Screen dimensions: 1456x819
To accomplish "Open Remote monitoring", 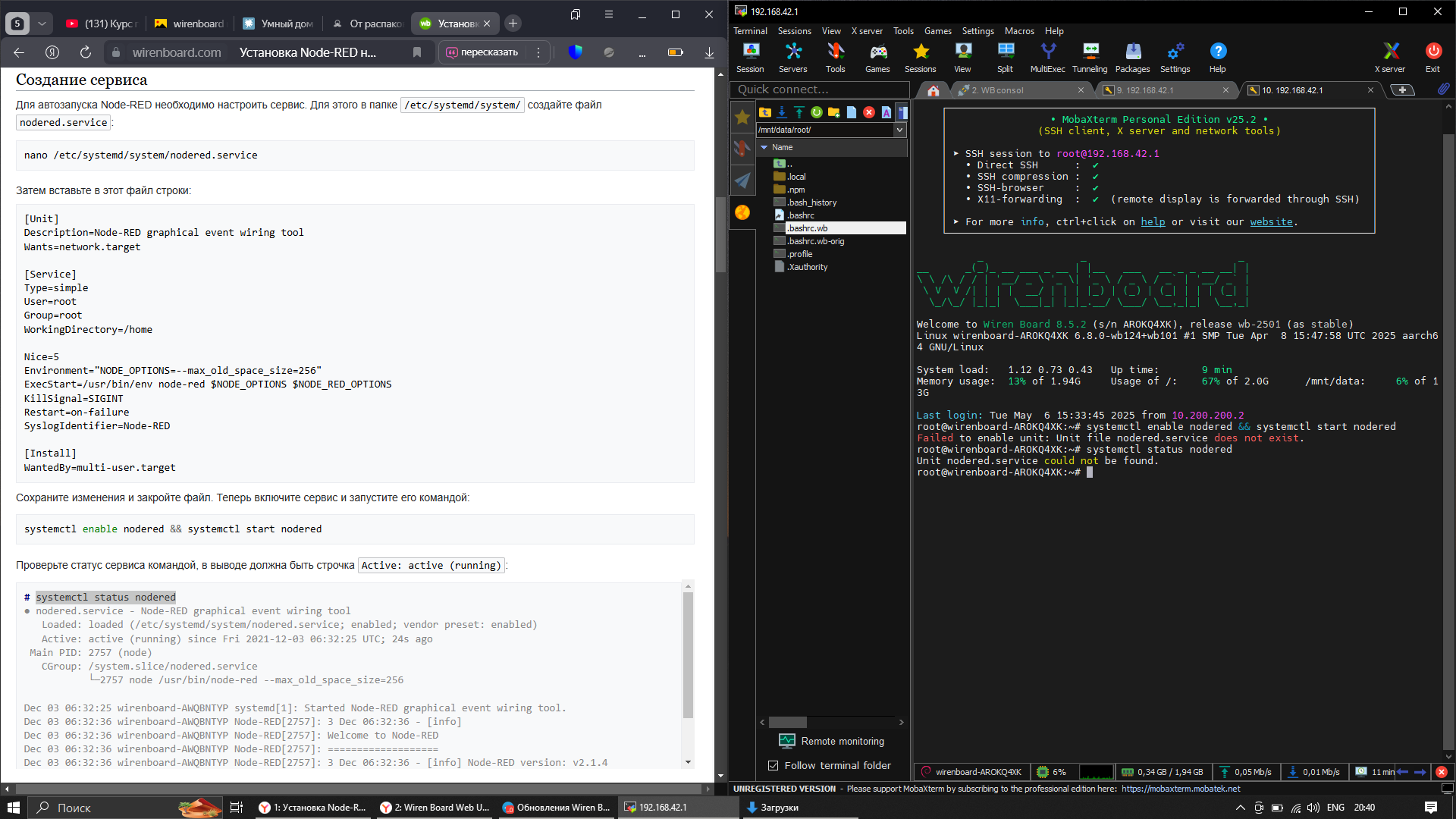I will 832,741.
